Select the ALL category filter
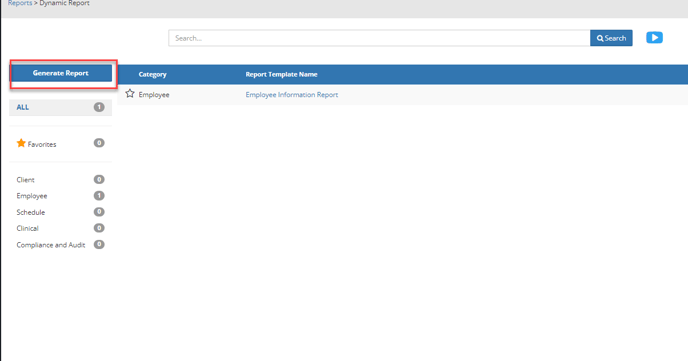 (61, 107)
